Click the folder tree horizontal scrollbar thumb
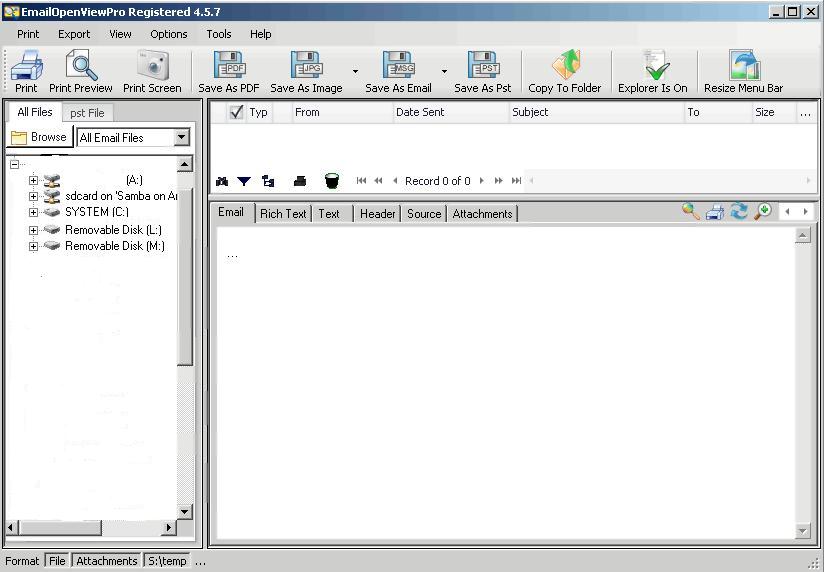 click(x=60, y=527)
